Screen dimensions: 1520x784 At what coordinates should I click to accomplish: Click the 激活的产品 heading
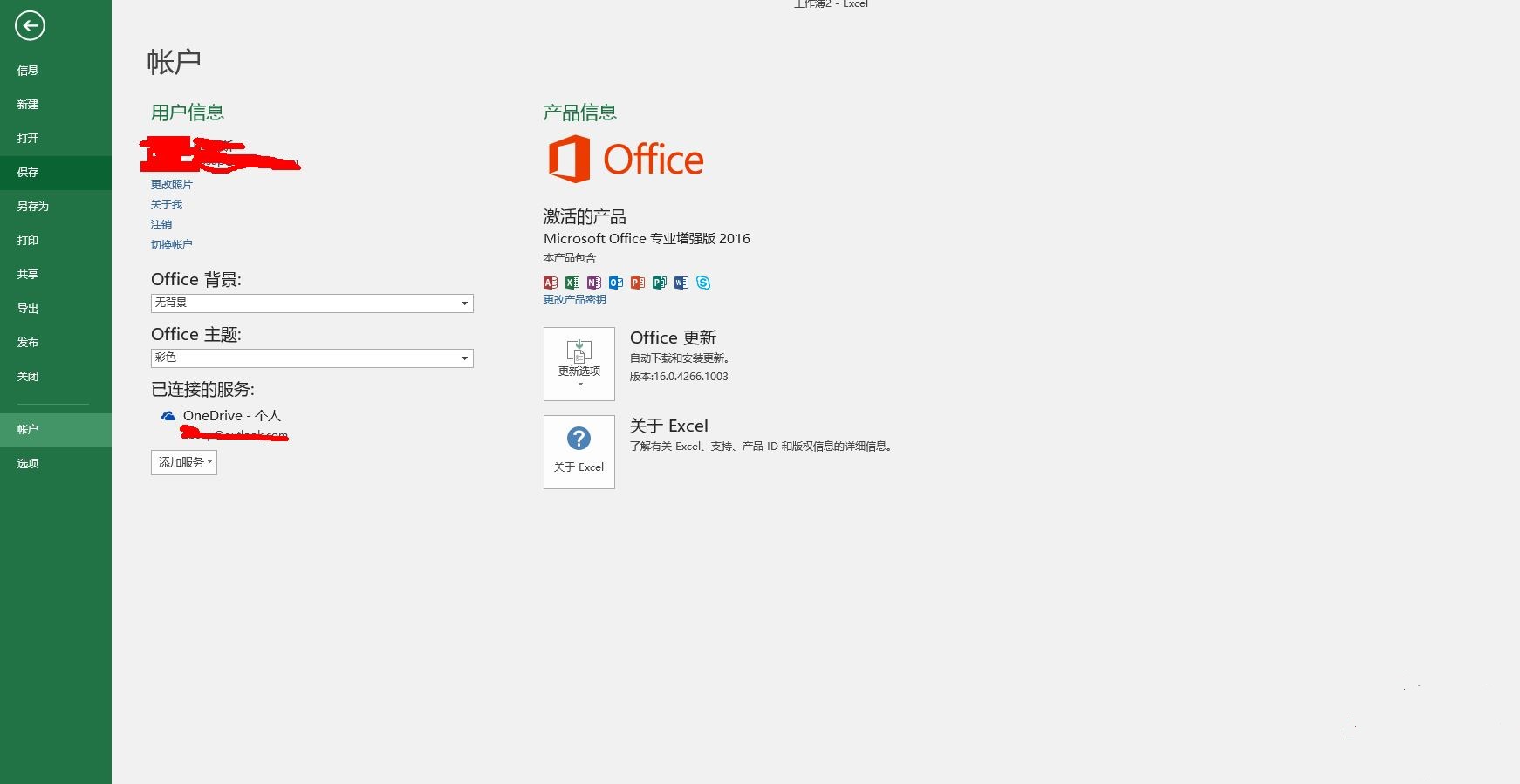[x=585, y=216]
